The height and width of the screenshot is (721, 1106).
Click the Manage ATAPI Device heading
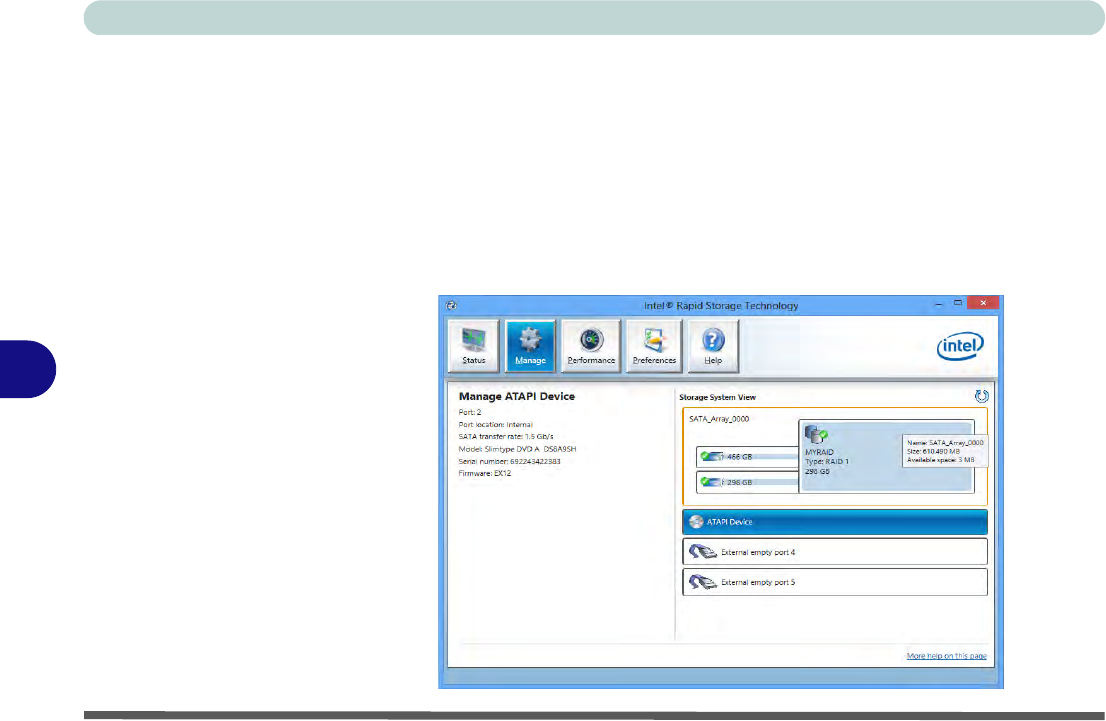click(516, 396)
